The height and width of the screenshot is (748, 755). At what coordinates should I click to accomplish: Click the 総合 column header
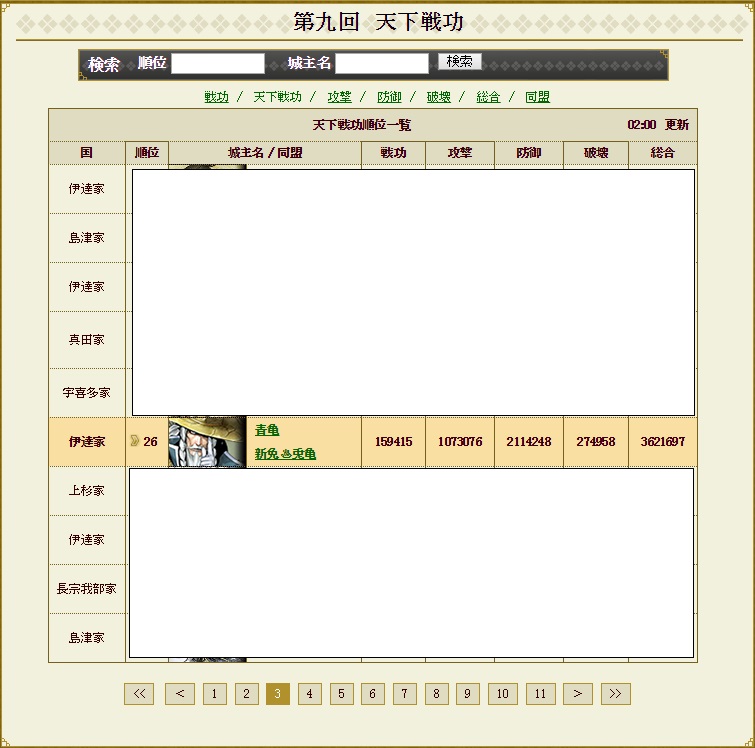click(663, 153)
